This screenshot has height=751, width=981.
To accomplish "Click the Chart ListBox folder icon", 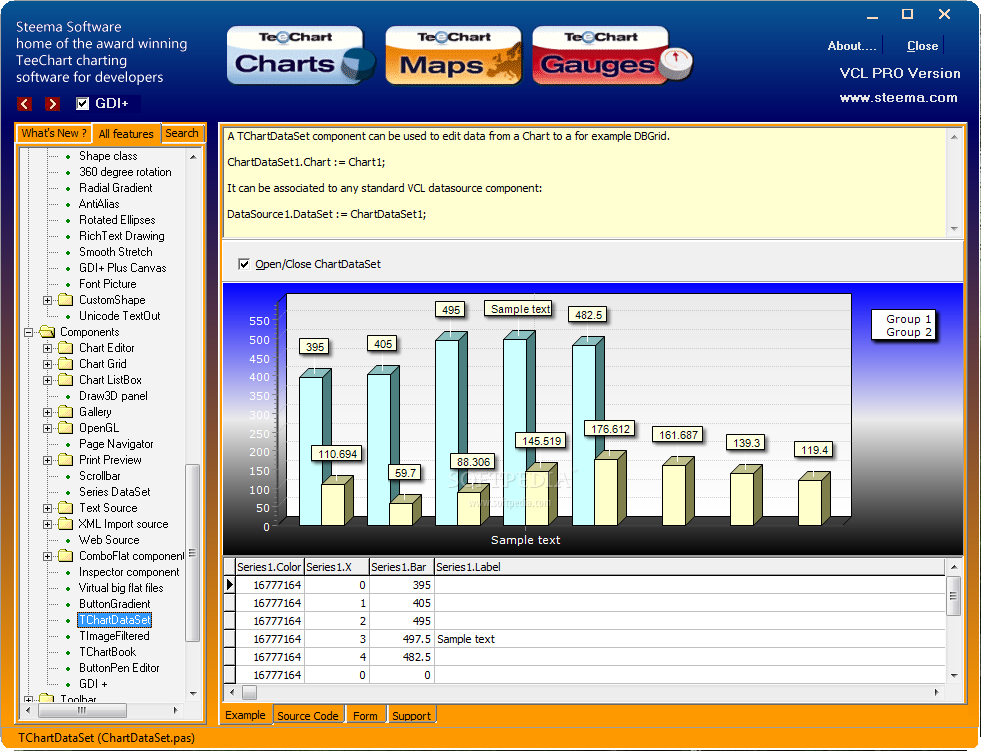I will 66,380.
